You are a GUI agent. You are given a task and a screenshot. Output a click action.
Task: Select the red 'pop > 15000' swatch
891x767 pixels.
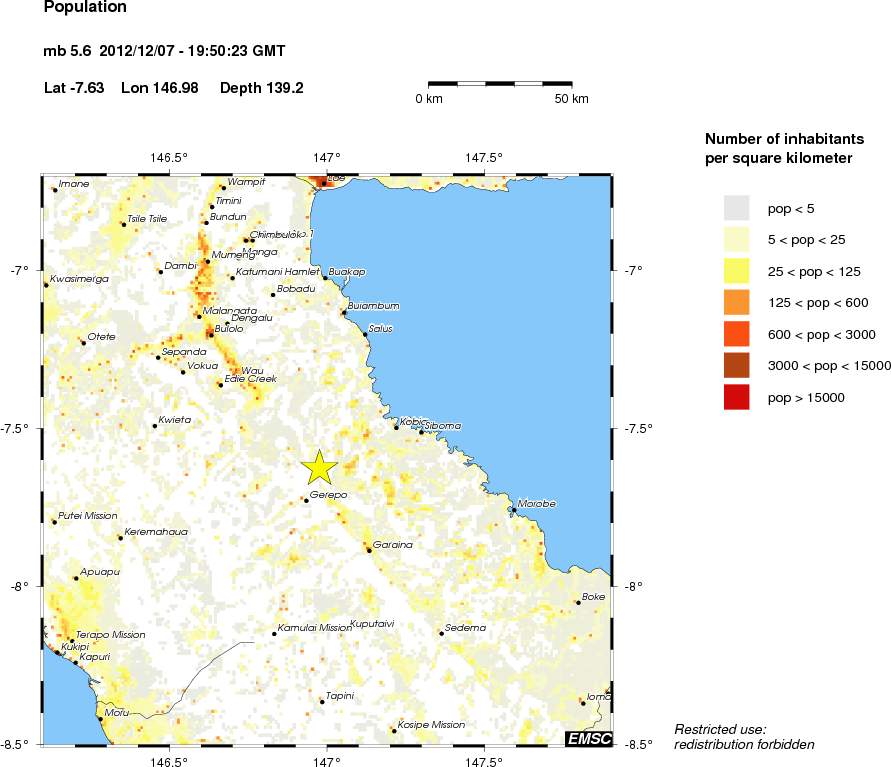736,397
